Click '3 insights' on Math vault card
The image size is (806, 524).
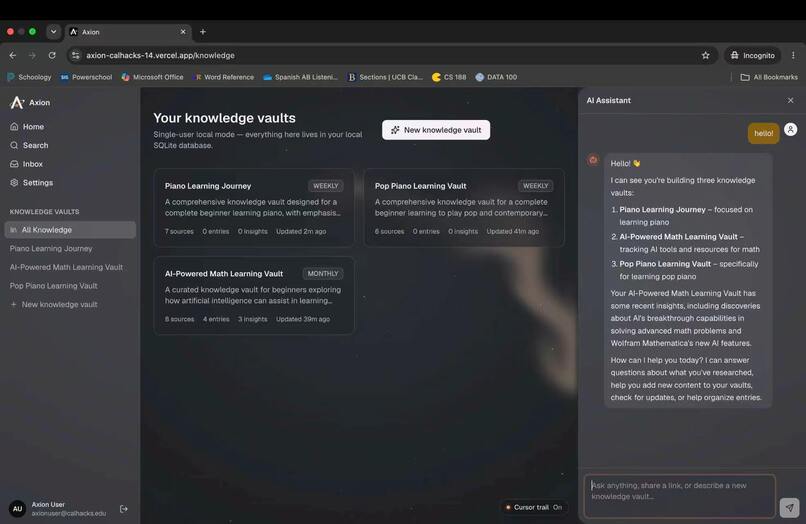252,319
